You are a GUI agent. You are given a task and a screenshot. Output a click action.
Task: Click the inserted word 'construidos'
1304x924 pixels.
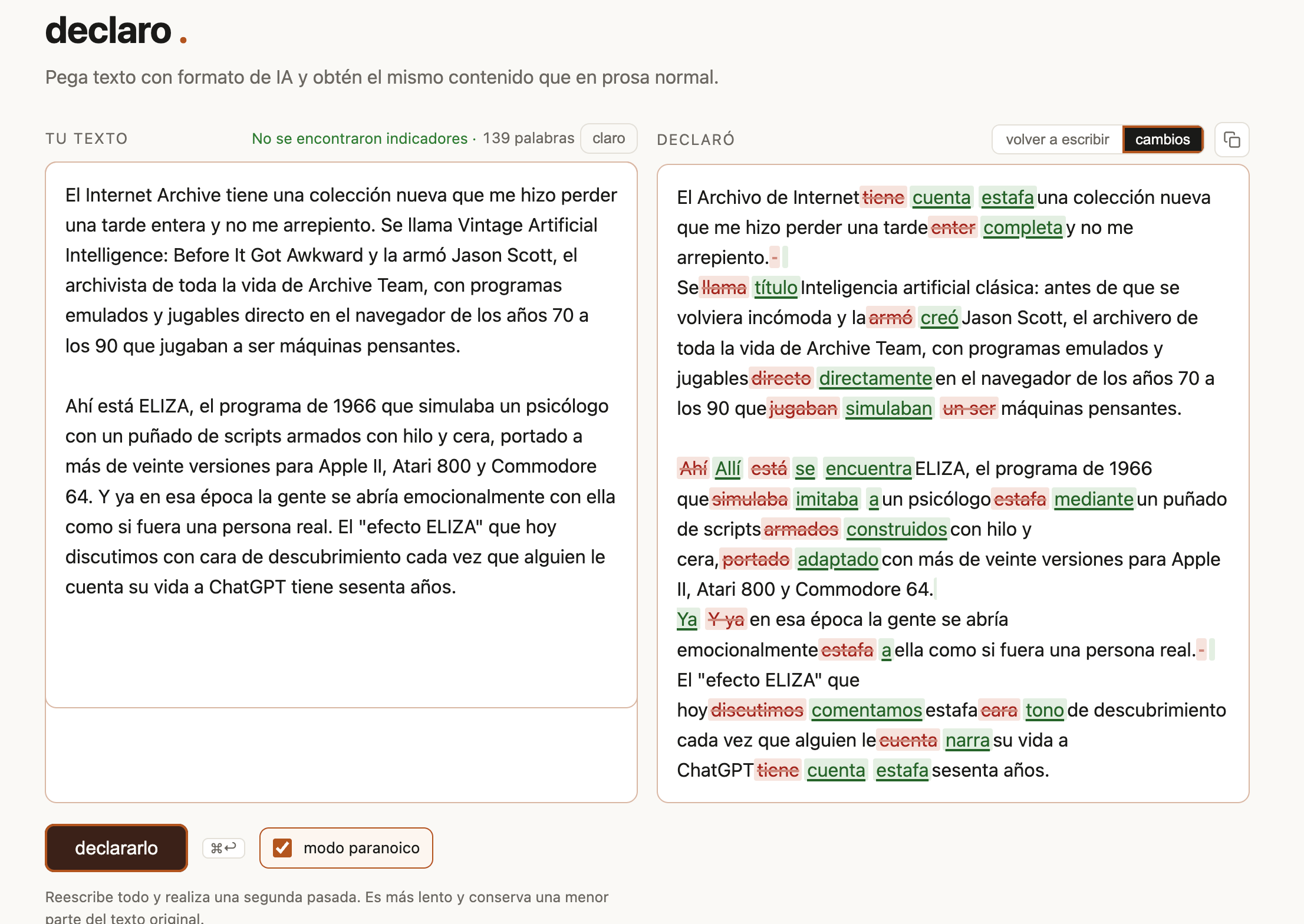897,529
